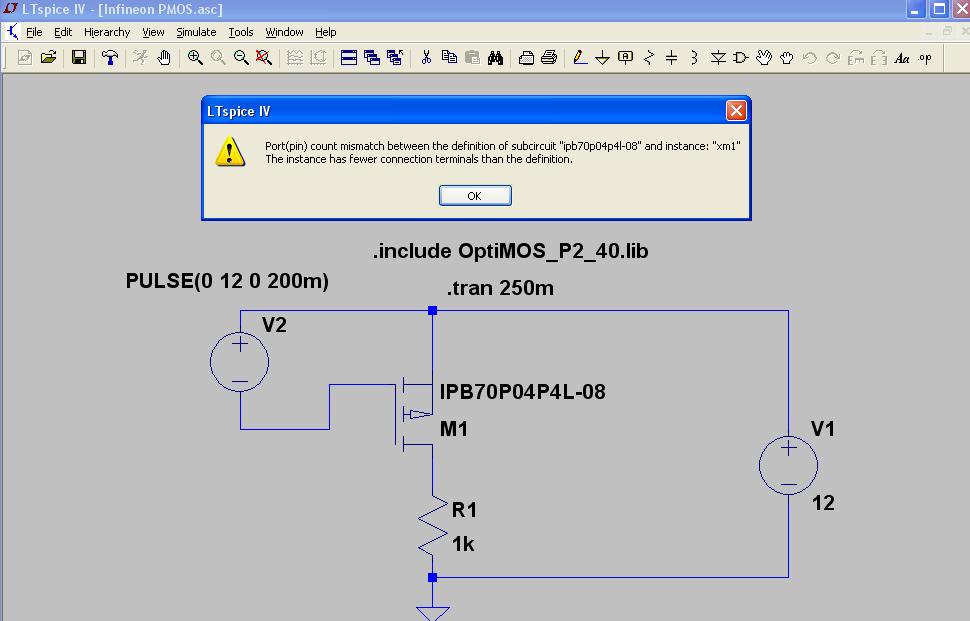Select the Label Net tool
This screenshot has width=970, height=621.
pos(625,58)
